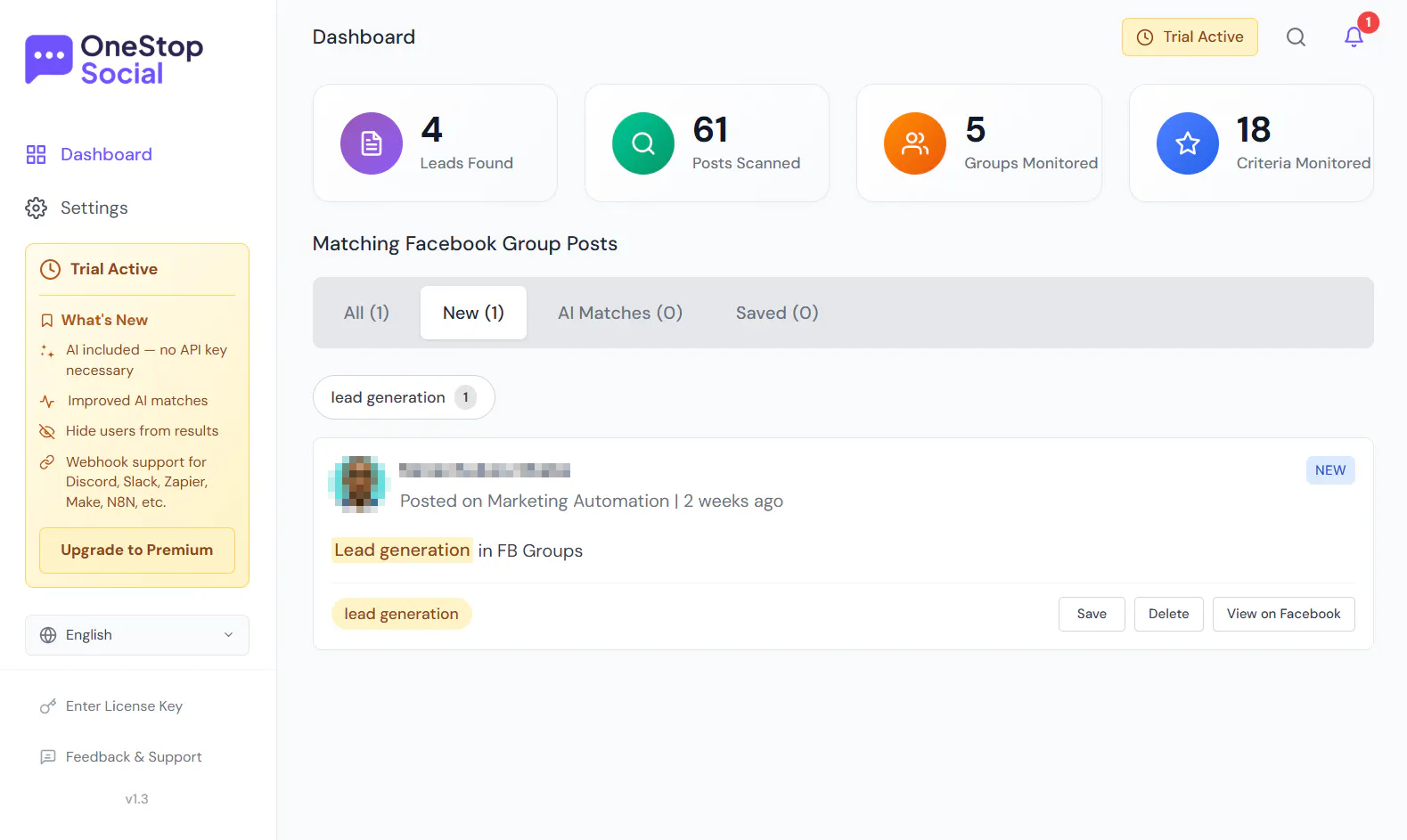Open notifications bell icon
1407x840 pixels.
[1354, 37]
